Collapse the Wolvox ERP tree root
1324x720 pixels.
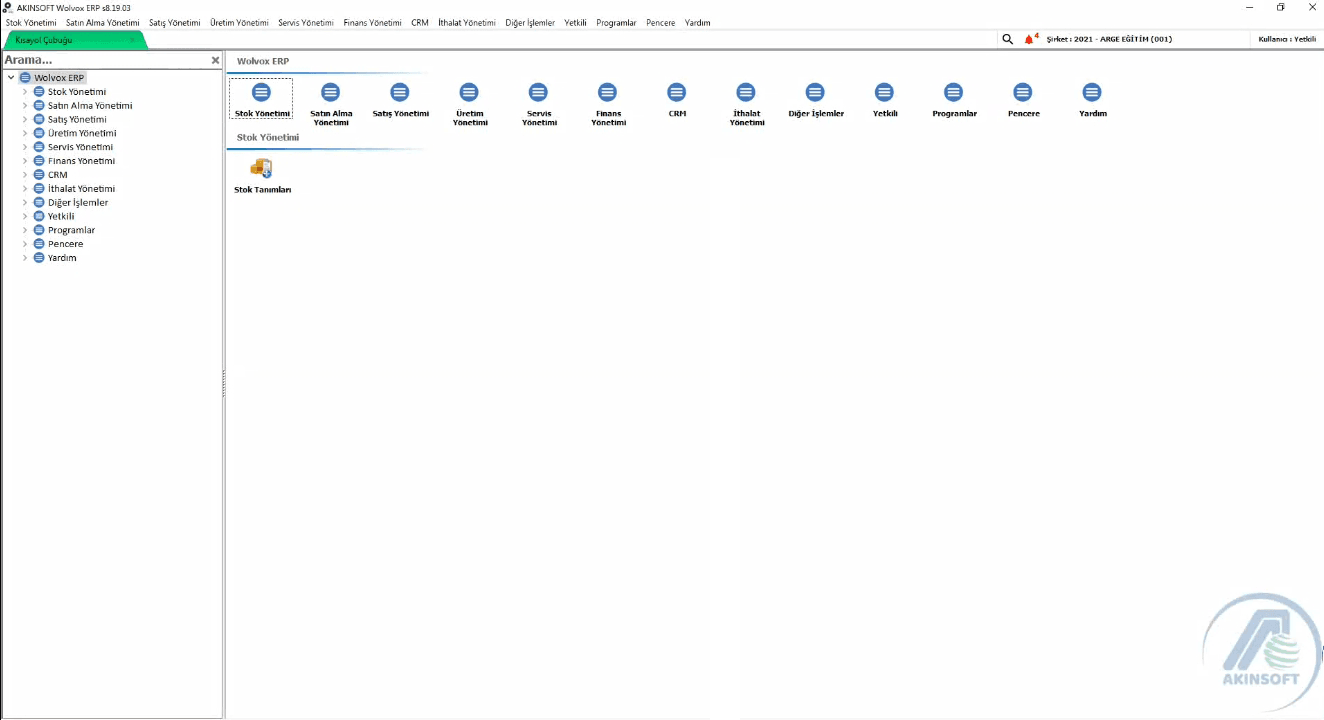coord(11,78)
